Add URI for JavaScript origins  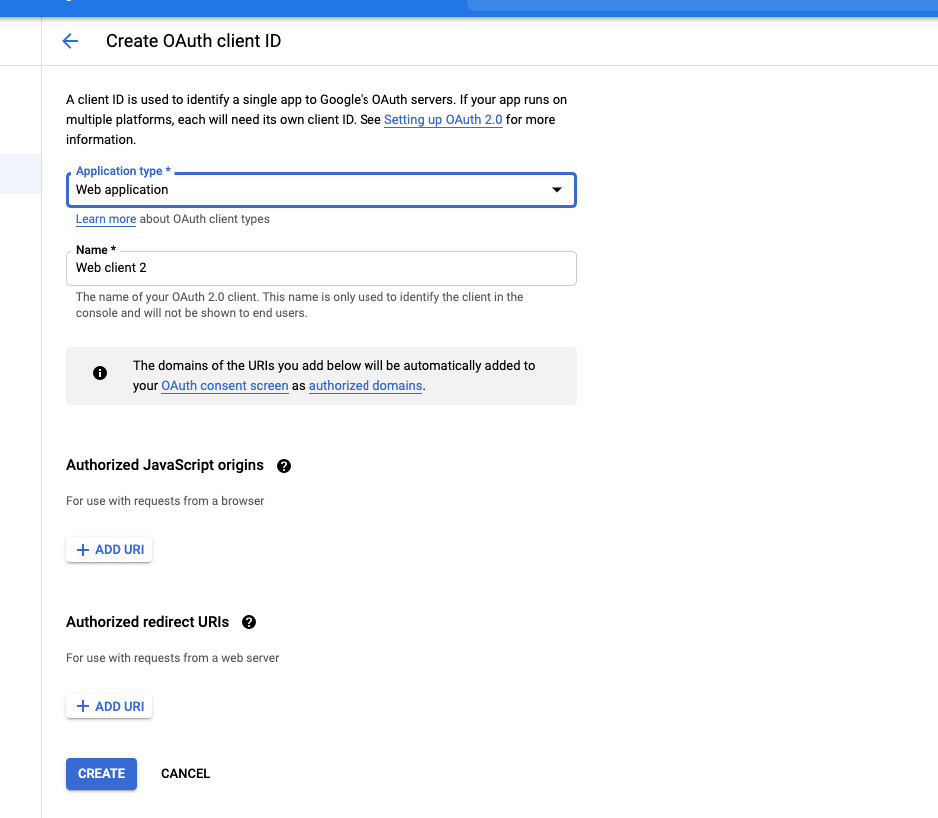pos(109,550)
